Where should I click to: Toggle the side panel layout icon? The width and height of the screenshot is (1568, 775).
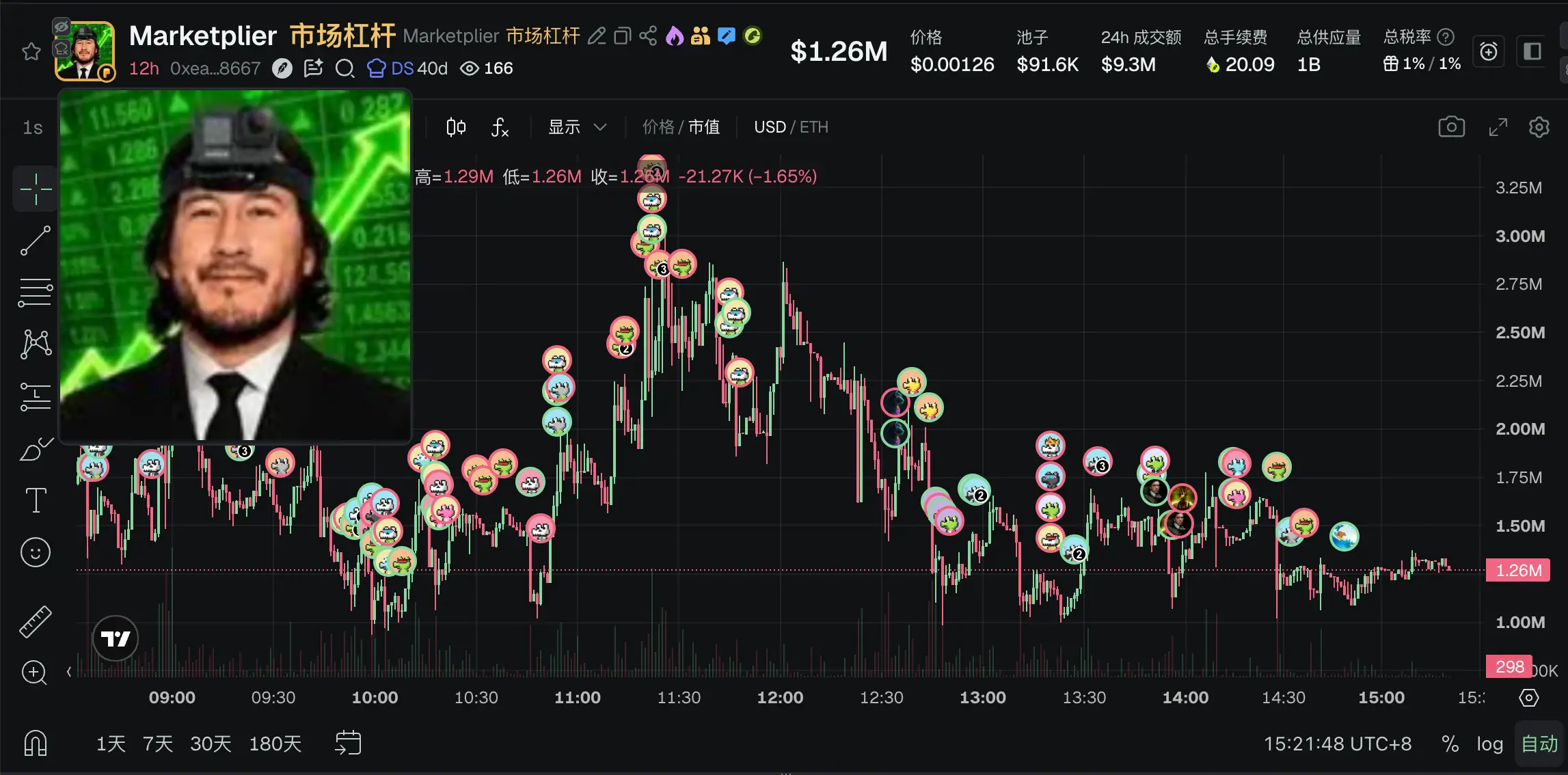(1532, 52)
